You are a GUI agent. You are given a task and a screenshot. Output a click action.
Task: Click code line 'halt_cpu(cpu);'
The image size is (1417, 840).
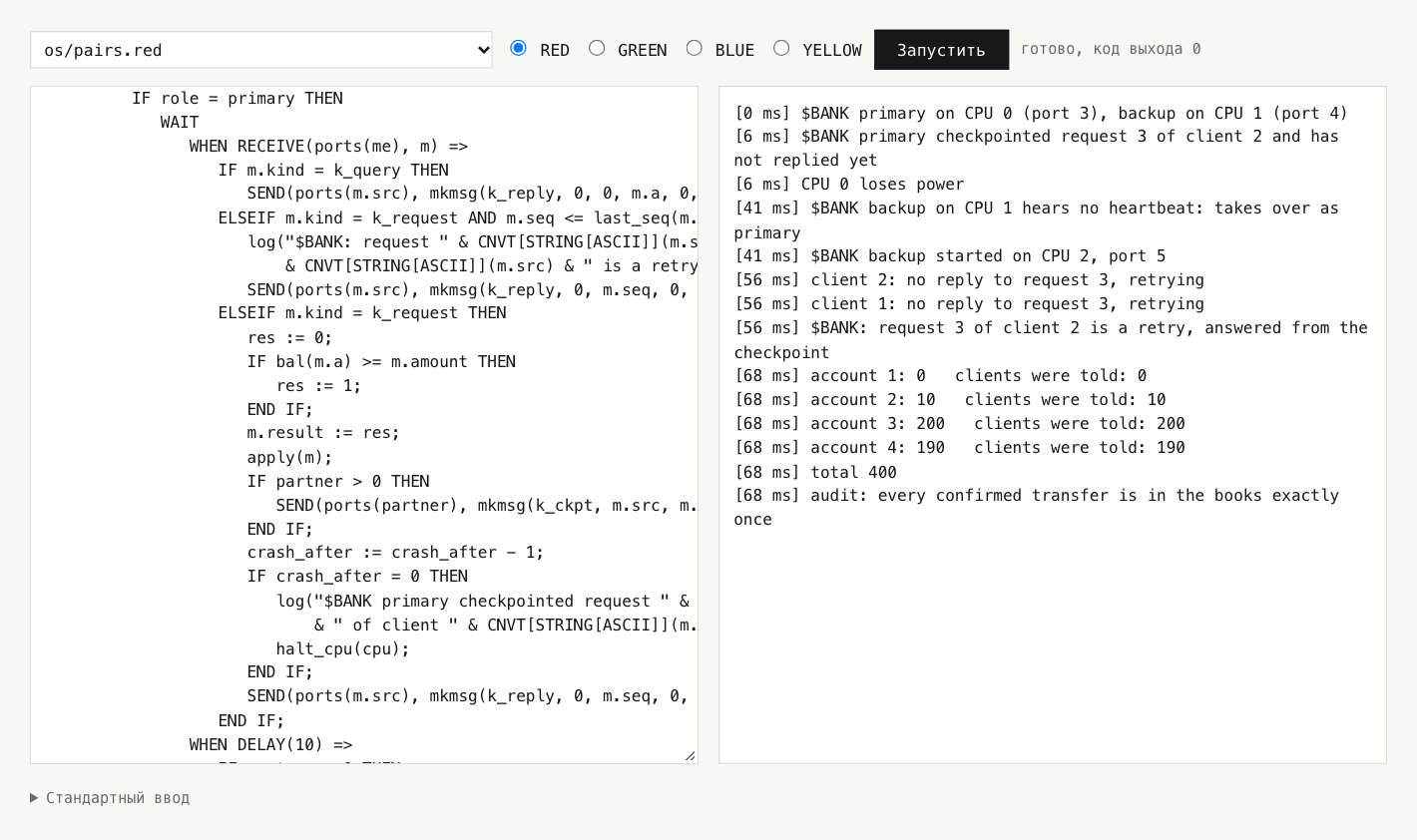pos(342,649)
